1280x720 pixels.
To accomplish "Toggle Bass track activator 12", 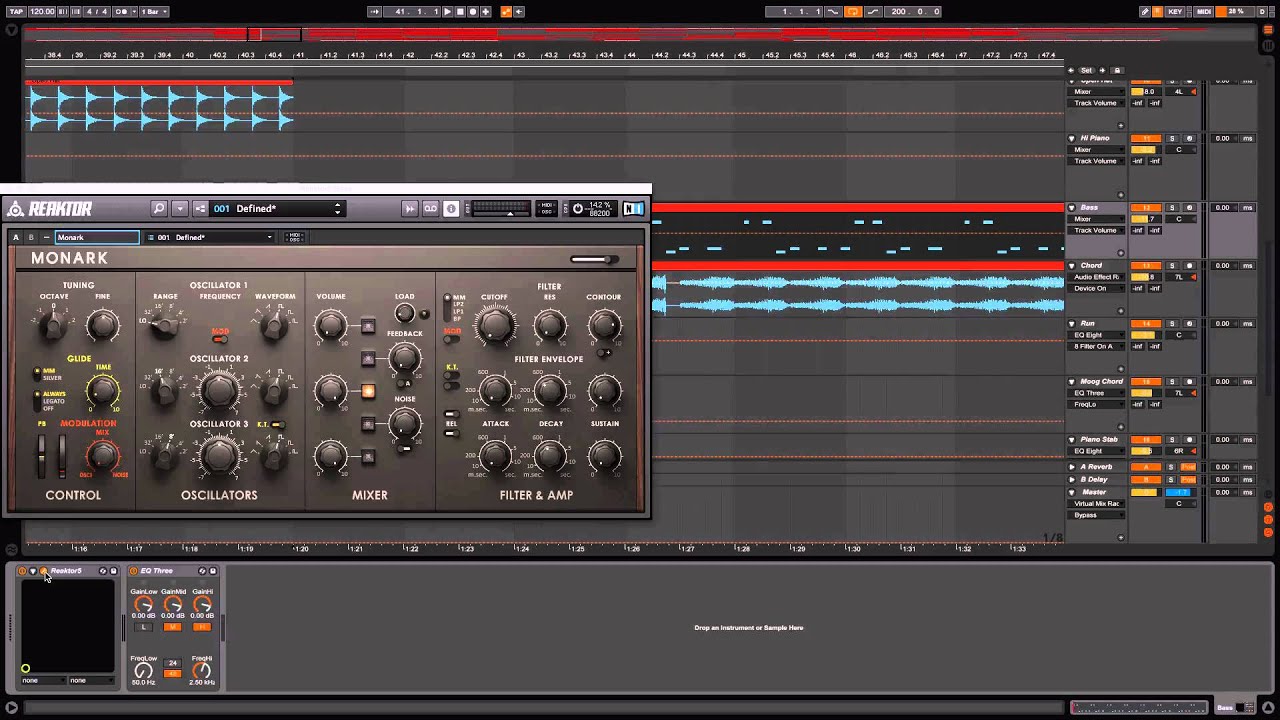I will [x=1146, y=208].
